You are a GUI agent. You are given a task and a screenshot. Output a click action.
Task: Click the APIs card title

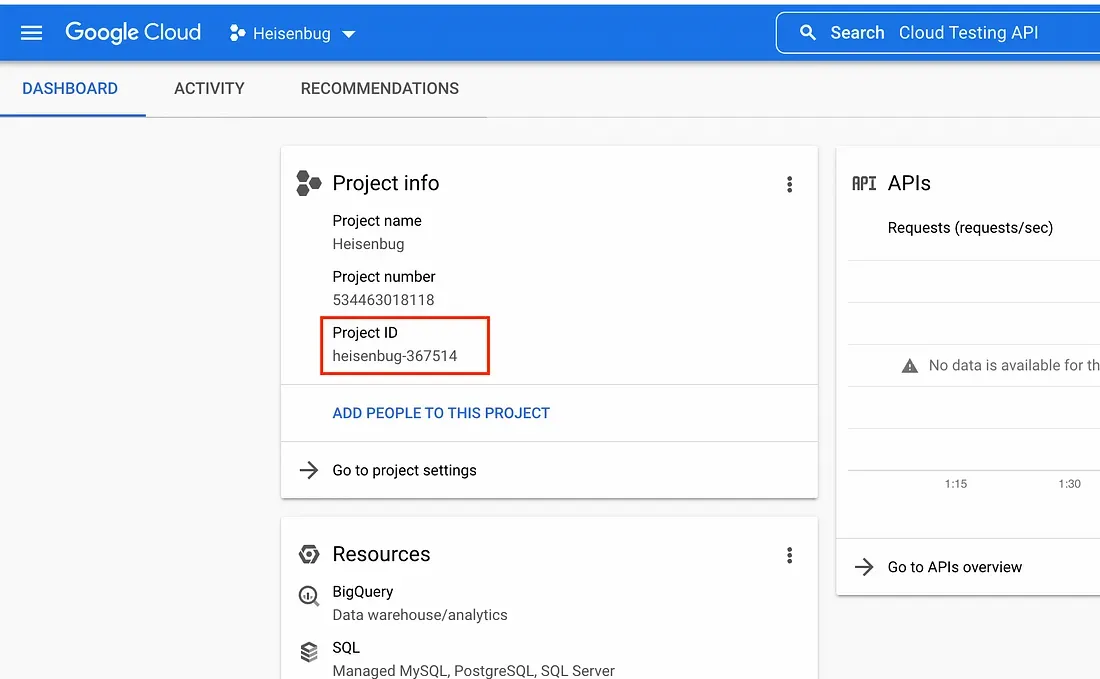(x=909, y=183)
